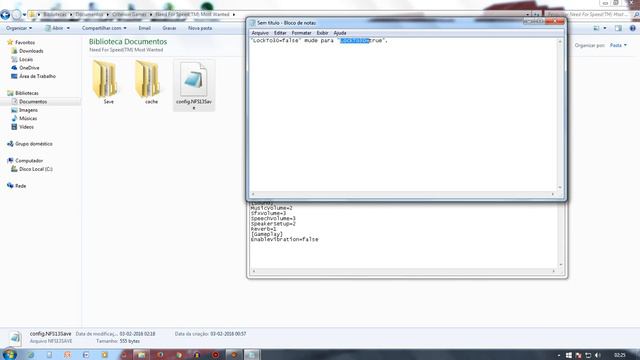The width and height of the screenshot is (640, 360).
Task: Select the config.NFS13Save file icon
Action: tap(193, 79)
